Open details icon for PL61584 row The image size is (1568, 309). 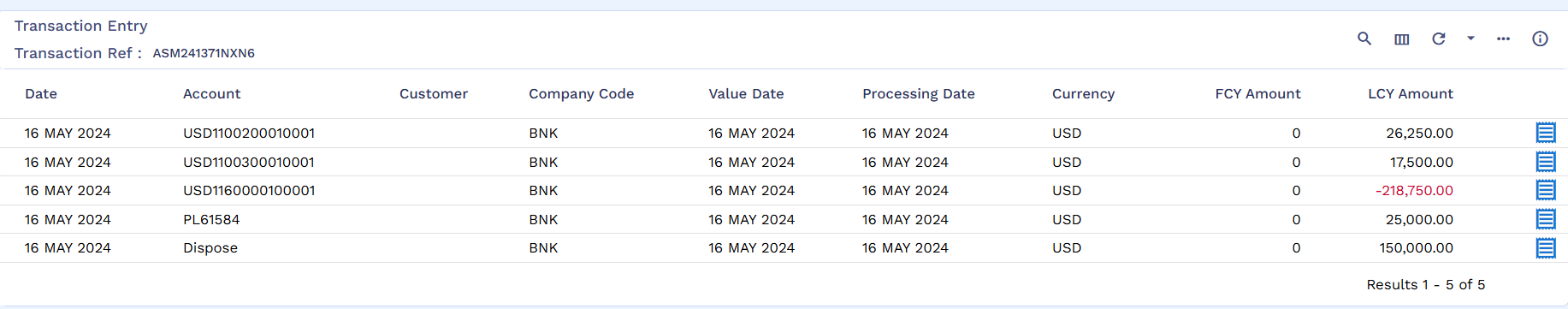point(1546,219)
